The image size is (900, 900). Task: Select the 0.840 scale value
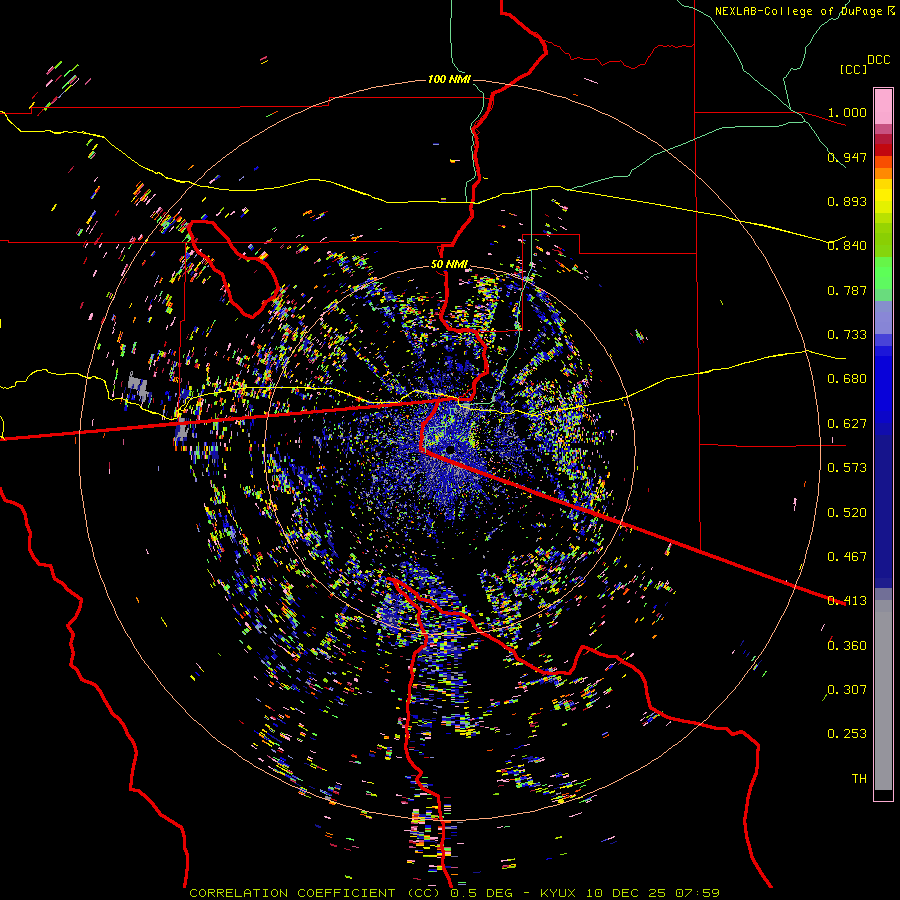click(847, 246)
